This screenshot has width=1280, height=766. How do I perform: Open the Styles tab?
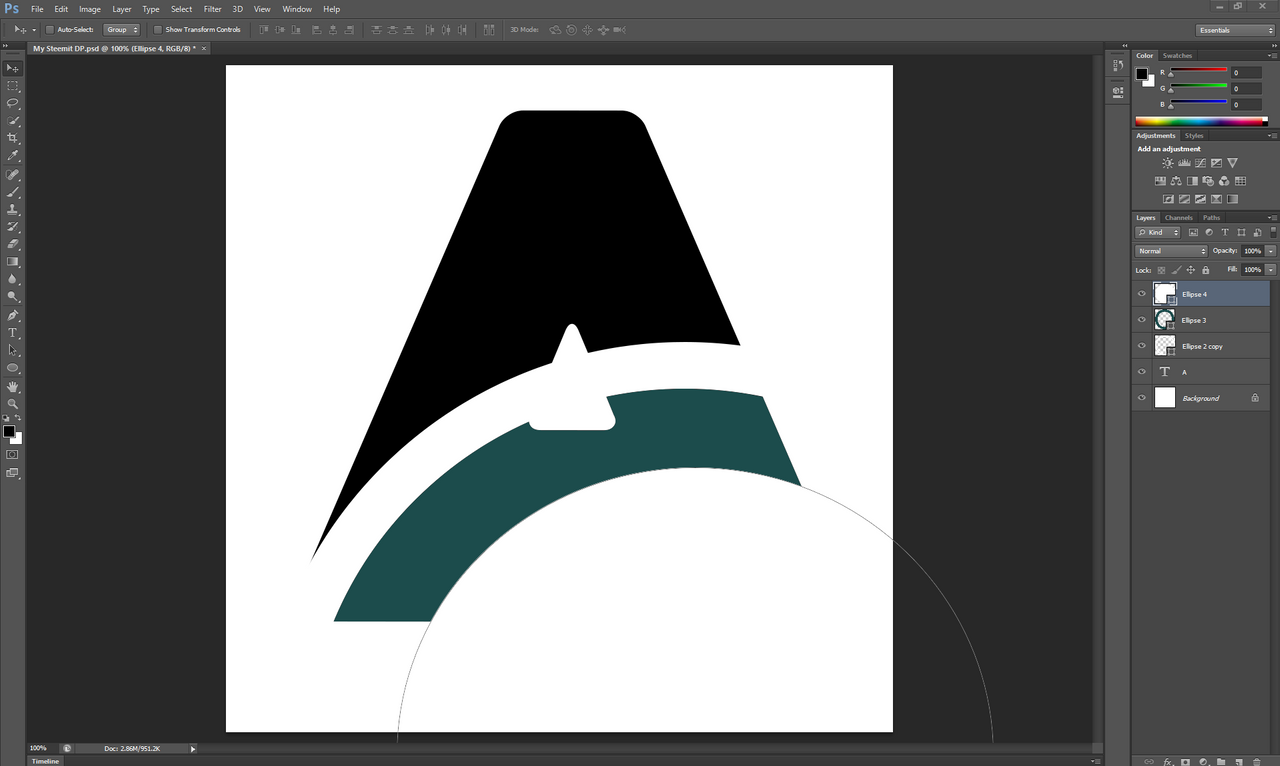pyautogui.click(x=1194, y=136)
